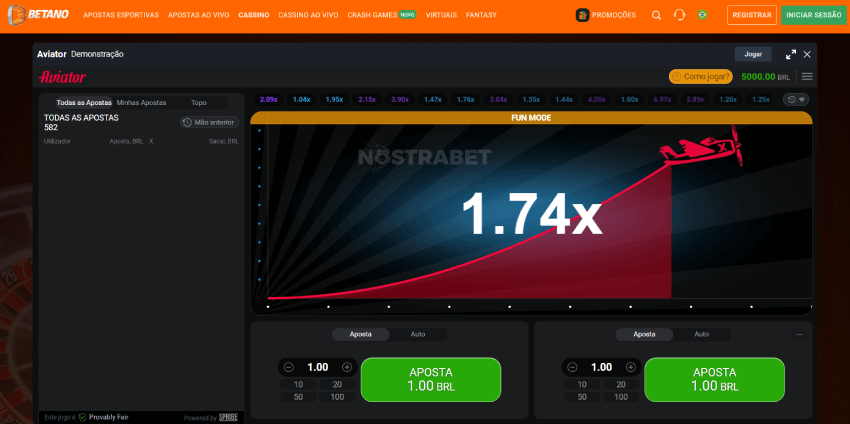Place the right 1.00 BRL Aposta
Image resolution: width=850 pixels, height=424 pixels.
(x=714, y=380)
